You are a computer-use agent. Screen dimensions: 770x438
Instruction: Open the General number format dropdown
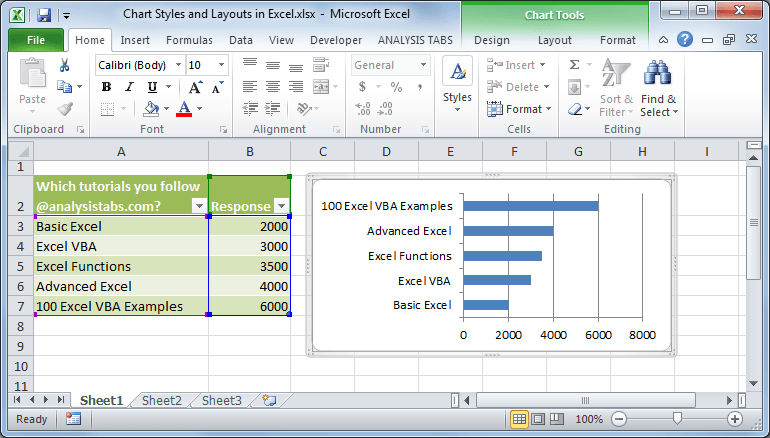click(423, 65)
